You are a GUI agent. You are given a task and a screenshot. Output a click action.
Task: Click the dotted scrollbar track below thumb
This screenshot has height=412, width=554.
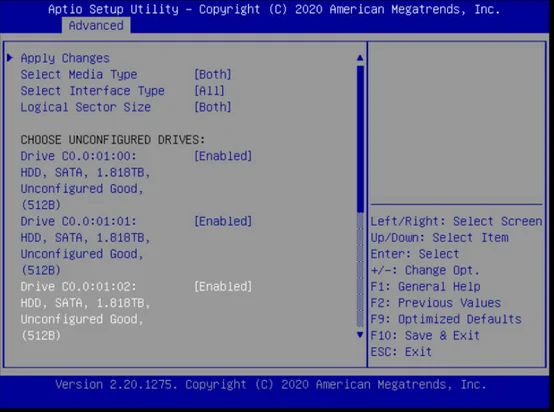tap(360, 270)
